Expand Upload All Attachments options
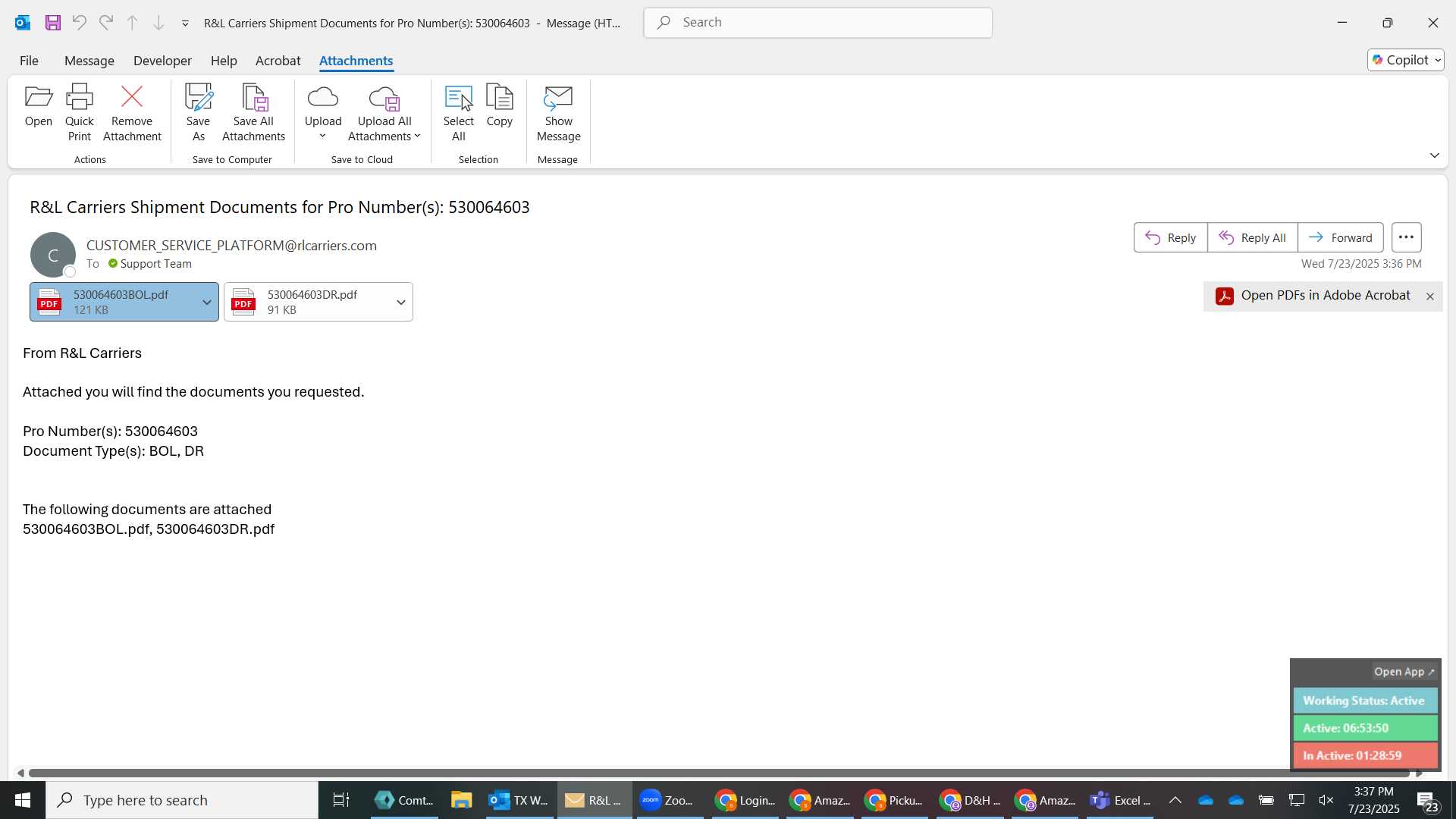The height and width of the screenshot is (819, 1456). click(384, 113)
